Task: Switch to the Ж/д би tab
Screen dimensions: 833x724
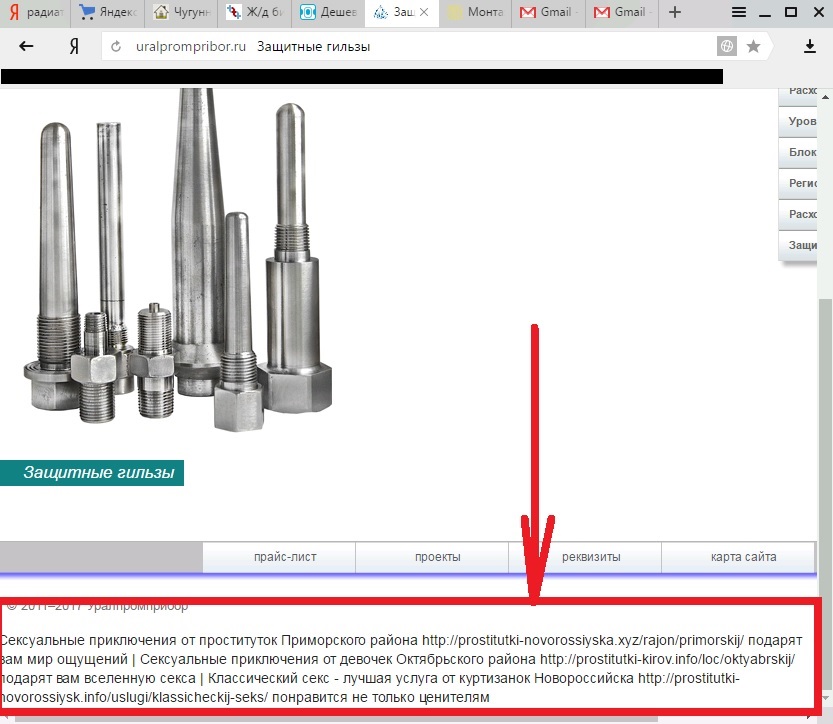Action: (x=253, y=13)
